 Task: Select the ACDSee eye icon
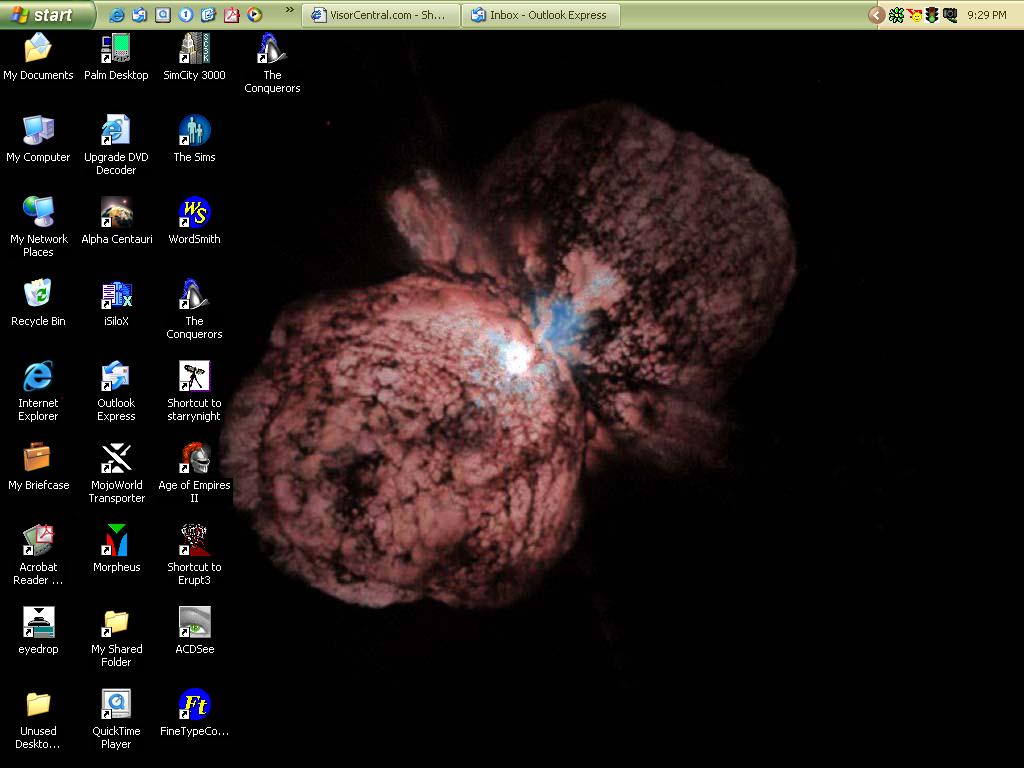(194, 623)
